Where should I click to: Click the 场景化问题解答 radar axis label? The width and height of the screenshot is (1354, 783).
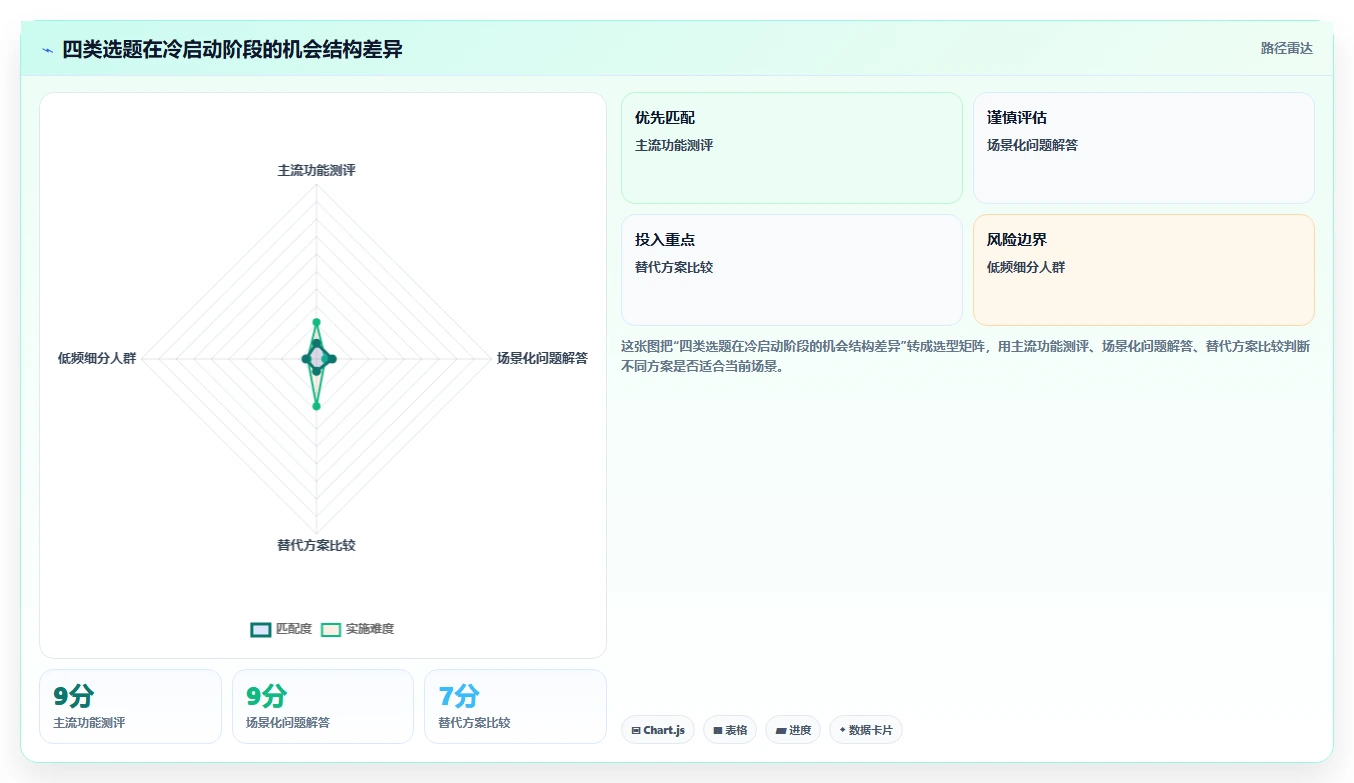coord(542,358)
